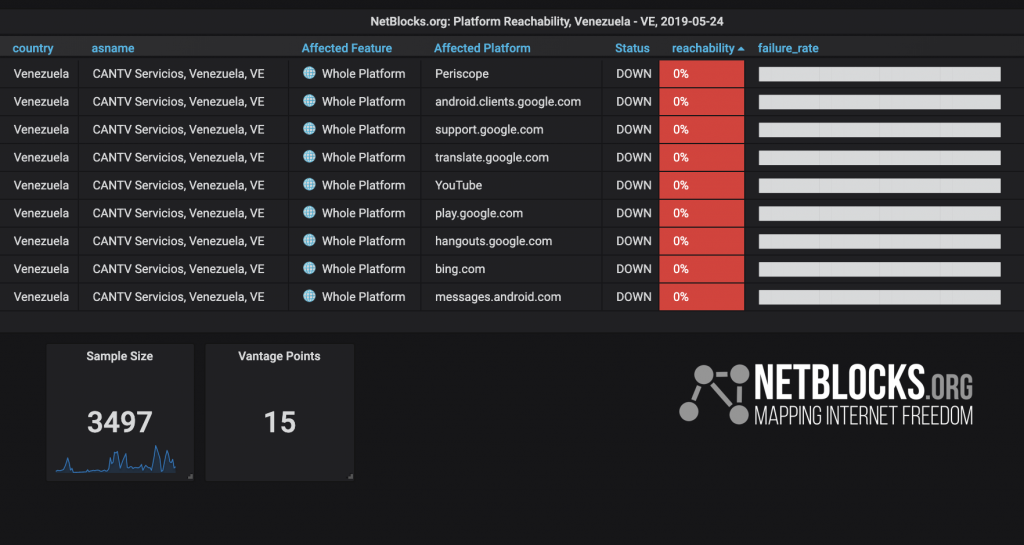This screenshot has height=545, width=1024.
Task: Sort by Affected Platform column header
Action: coord(482,48)
